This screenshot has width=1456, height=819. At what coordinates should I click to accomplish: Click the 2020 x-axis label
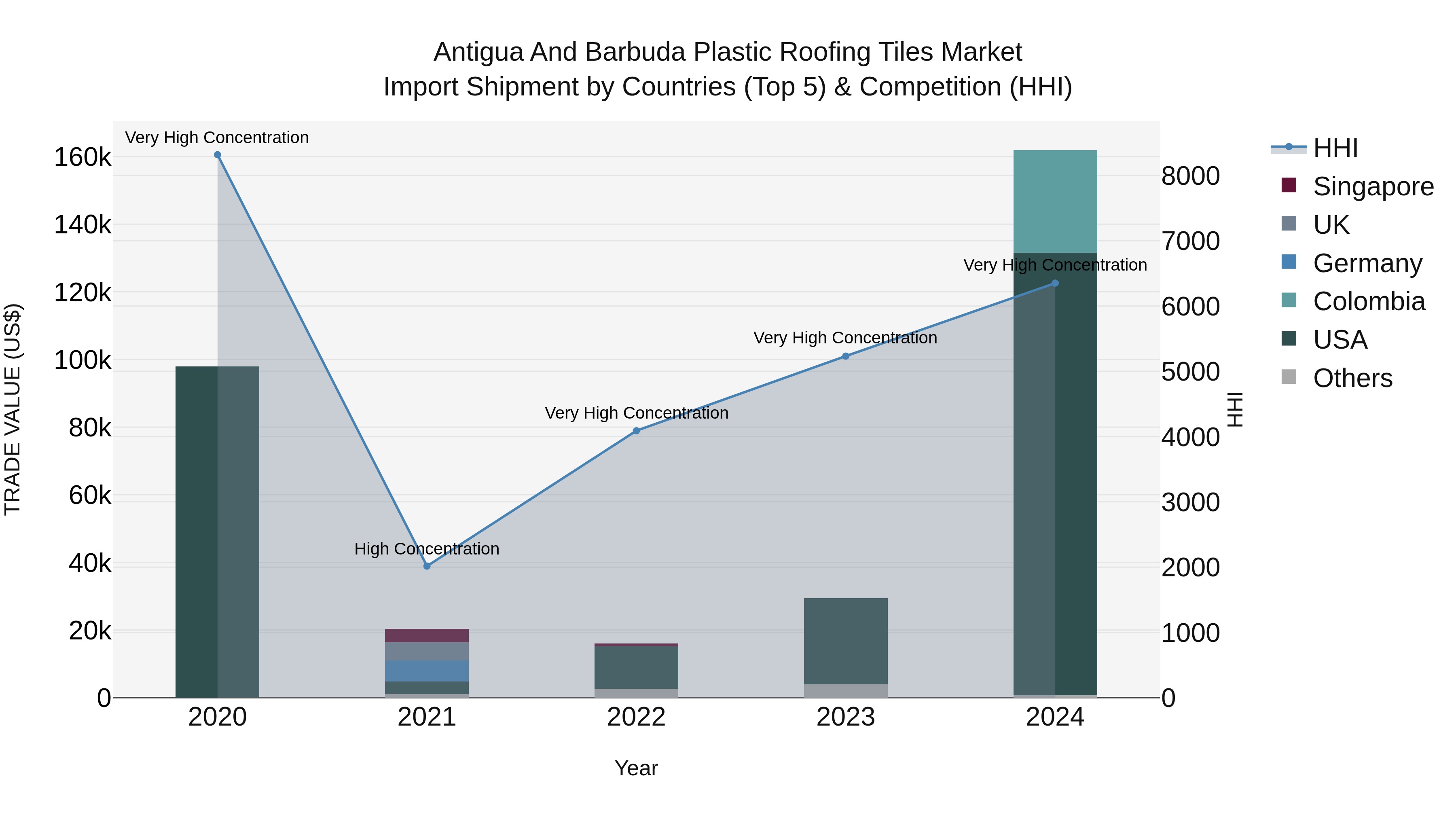[x=218, y=717]
